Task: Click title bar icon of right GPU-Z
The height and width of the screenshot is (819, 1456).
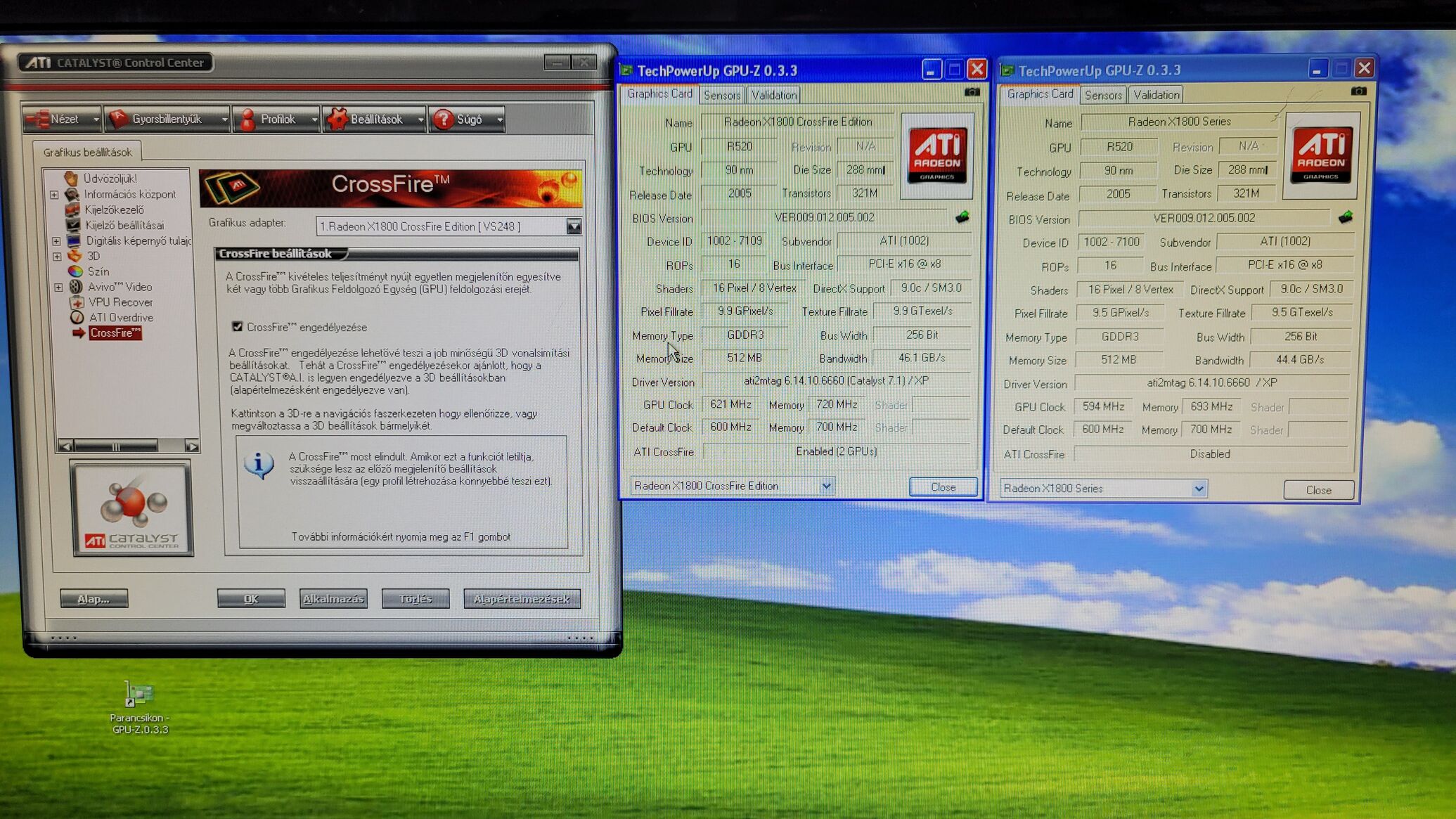Action: [x=1007, y=70]
